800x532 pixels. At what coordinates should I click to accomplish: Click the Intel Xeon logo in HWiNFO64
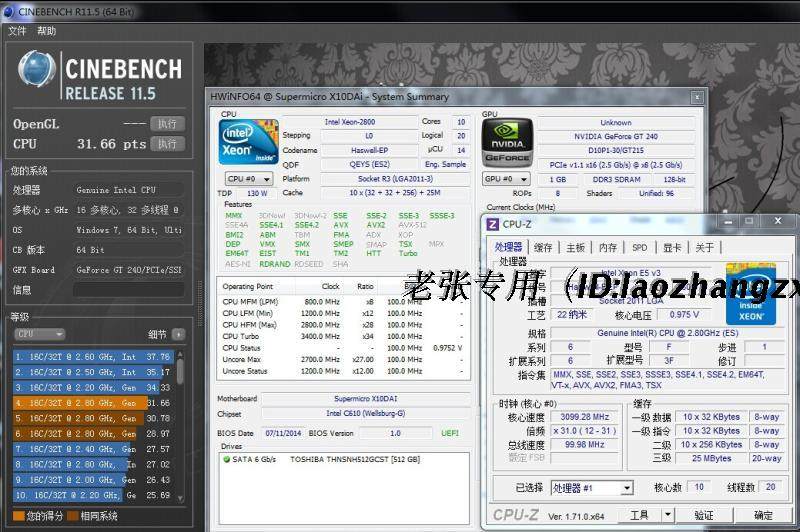pyautogui.click(x=248, y=142)
